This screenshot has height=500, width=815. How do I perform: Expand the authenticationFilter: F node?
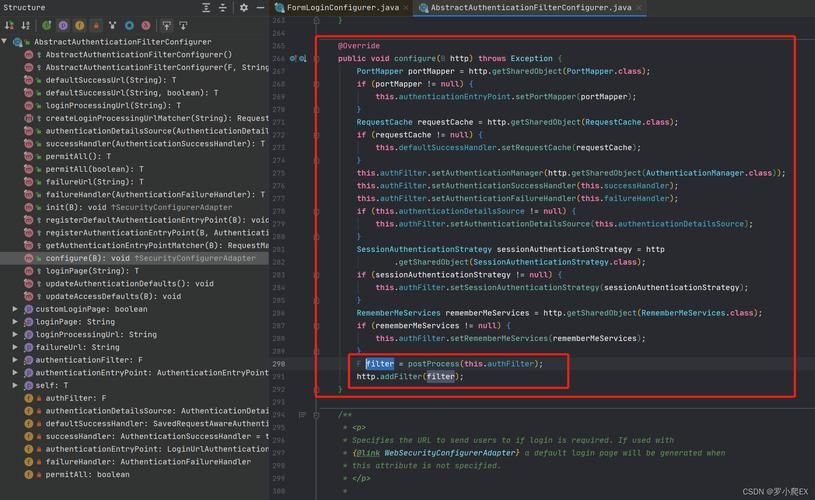click(15, 360)
